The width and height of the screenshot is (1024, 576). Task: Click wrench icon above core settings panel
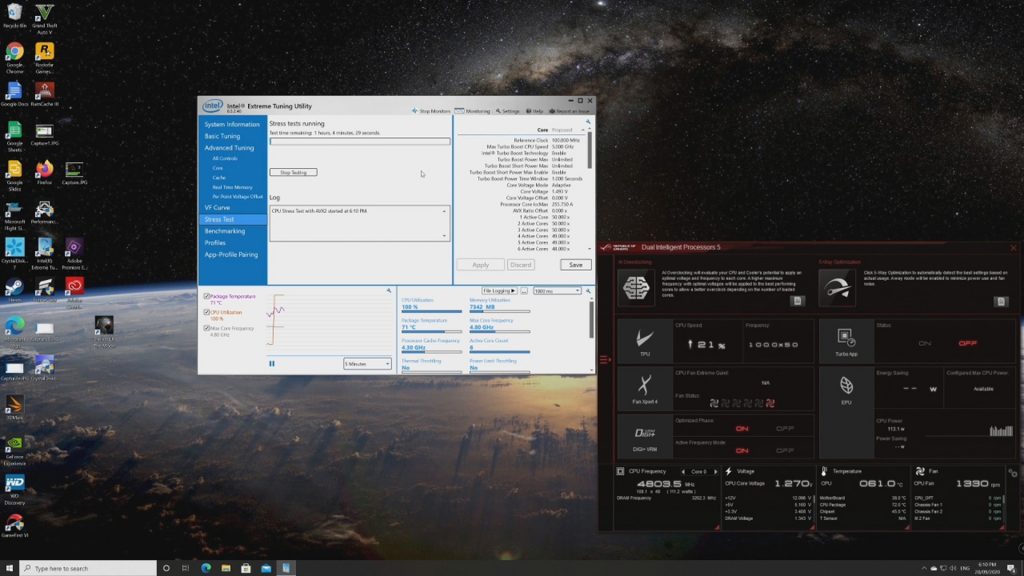click(588, 121)
